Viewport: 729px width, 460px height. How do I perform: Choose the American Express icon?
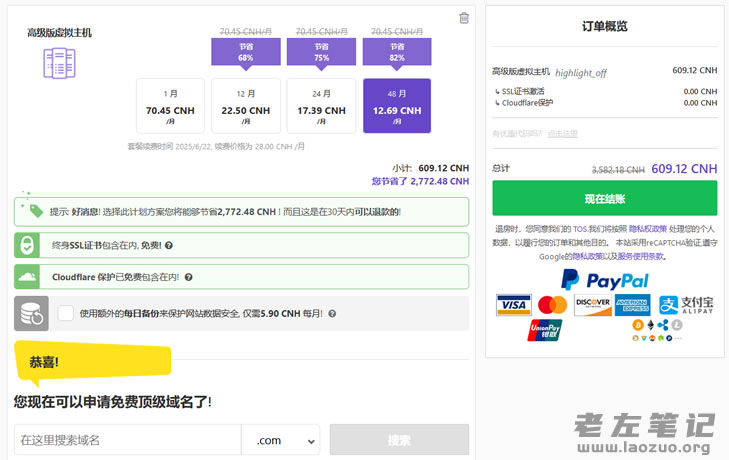[x=632, y=305]
